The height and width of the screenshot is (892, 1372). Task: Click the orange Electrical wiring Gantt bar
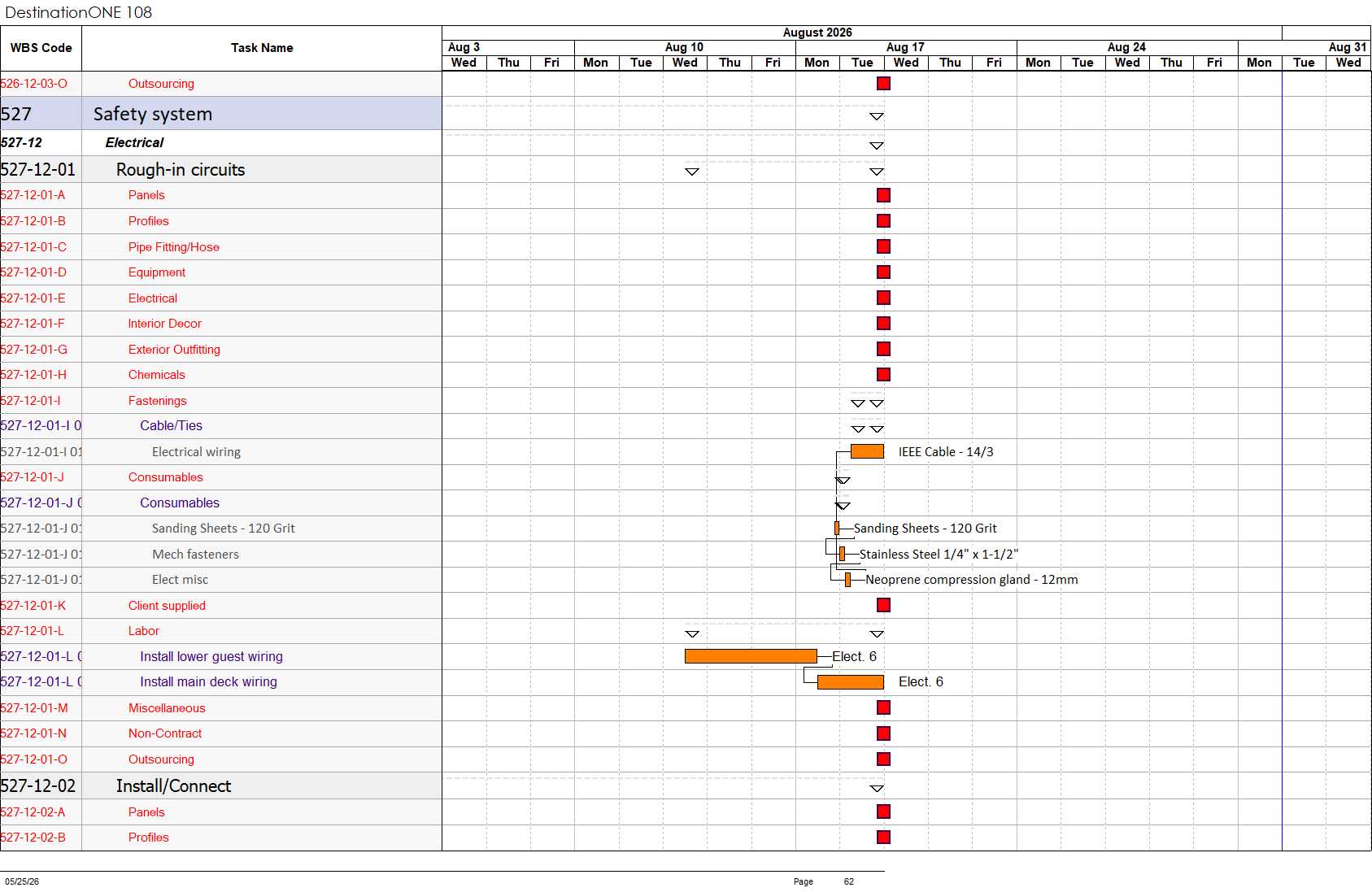click(867, 451)
